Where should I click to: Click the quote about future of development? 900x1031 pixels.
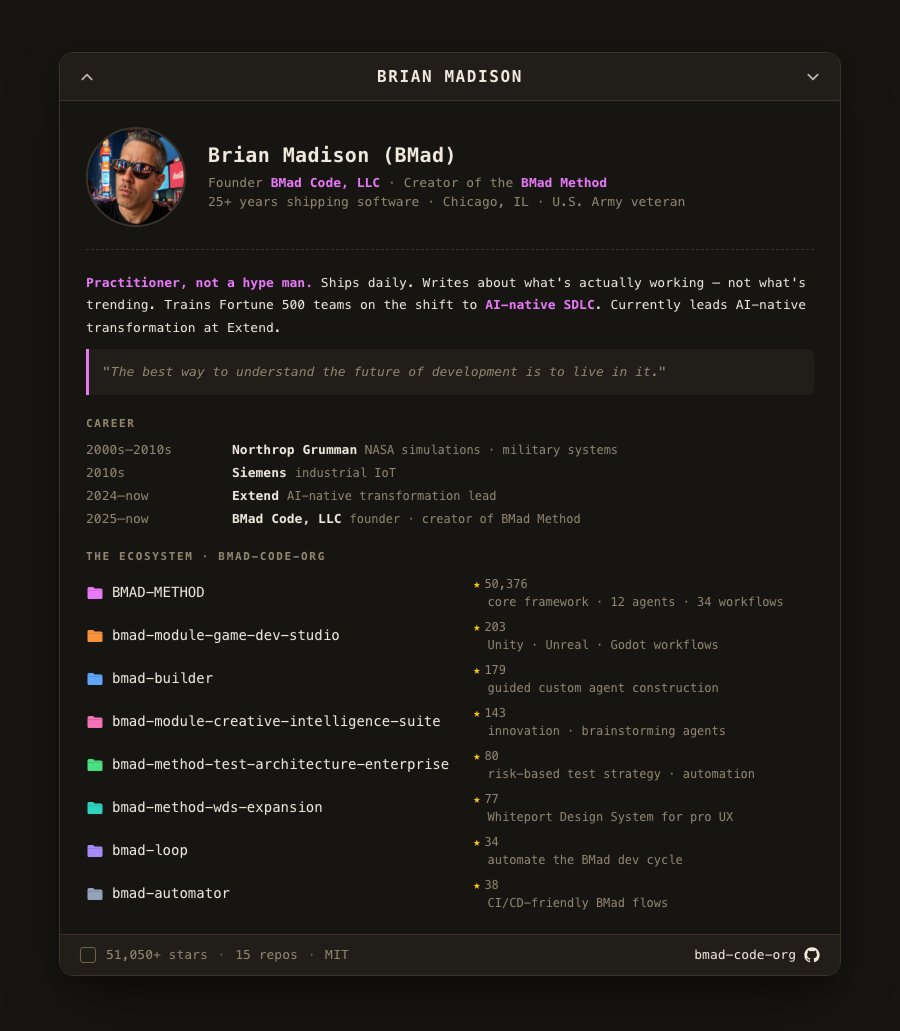point(450,372)
